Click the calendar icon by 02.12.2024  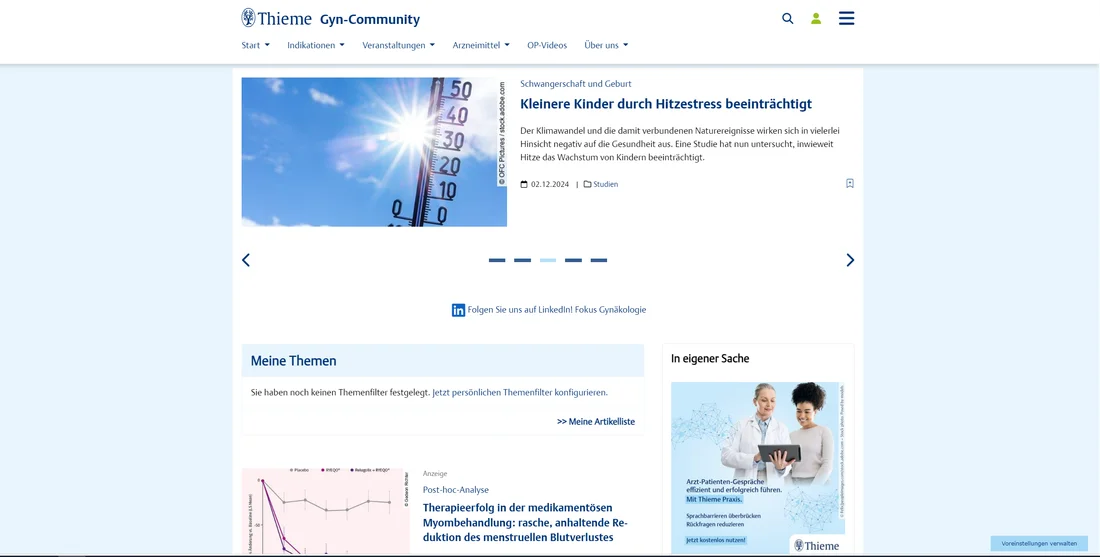click(524, 184)
